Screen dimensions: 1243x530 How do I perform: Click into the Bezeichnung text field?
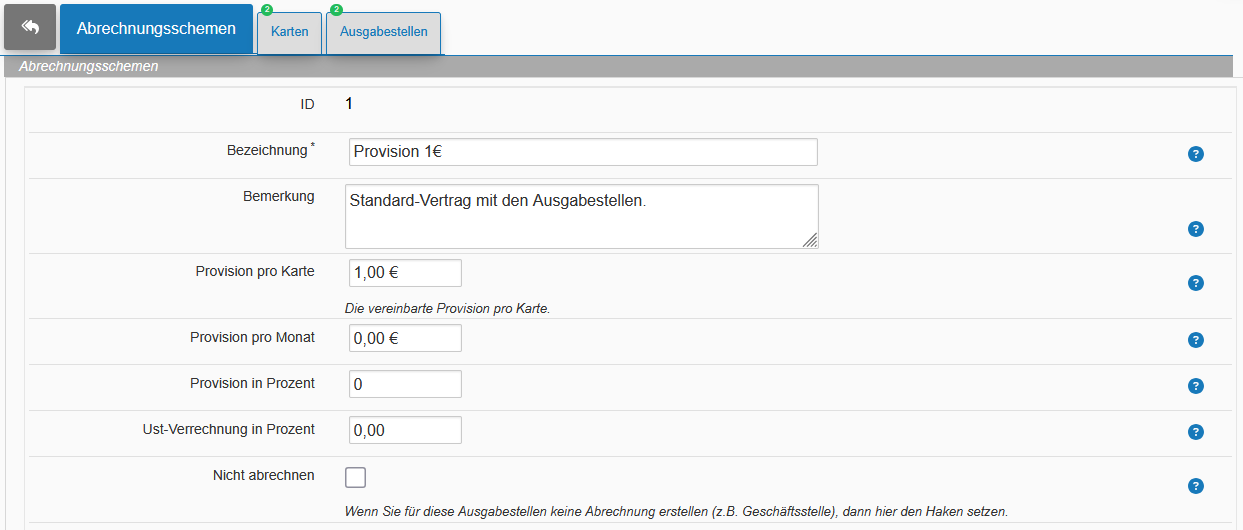click(583, 152)
